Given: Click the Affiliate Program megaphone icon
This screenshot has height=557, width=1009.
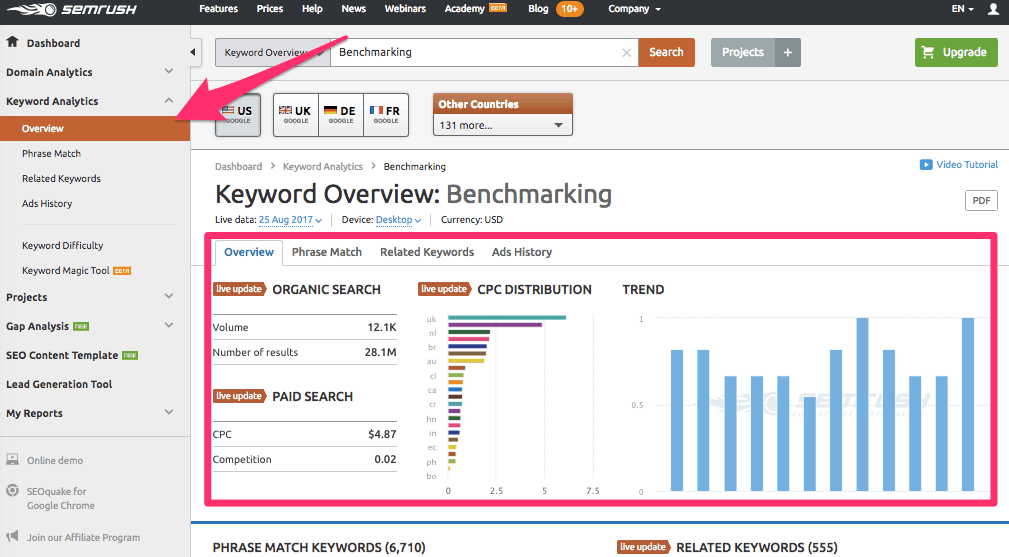Looking at the screenshot, I should (12, 536).
